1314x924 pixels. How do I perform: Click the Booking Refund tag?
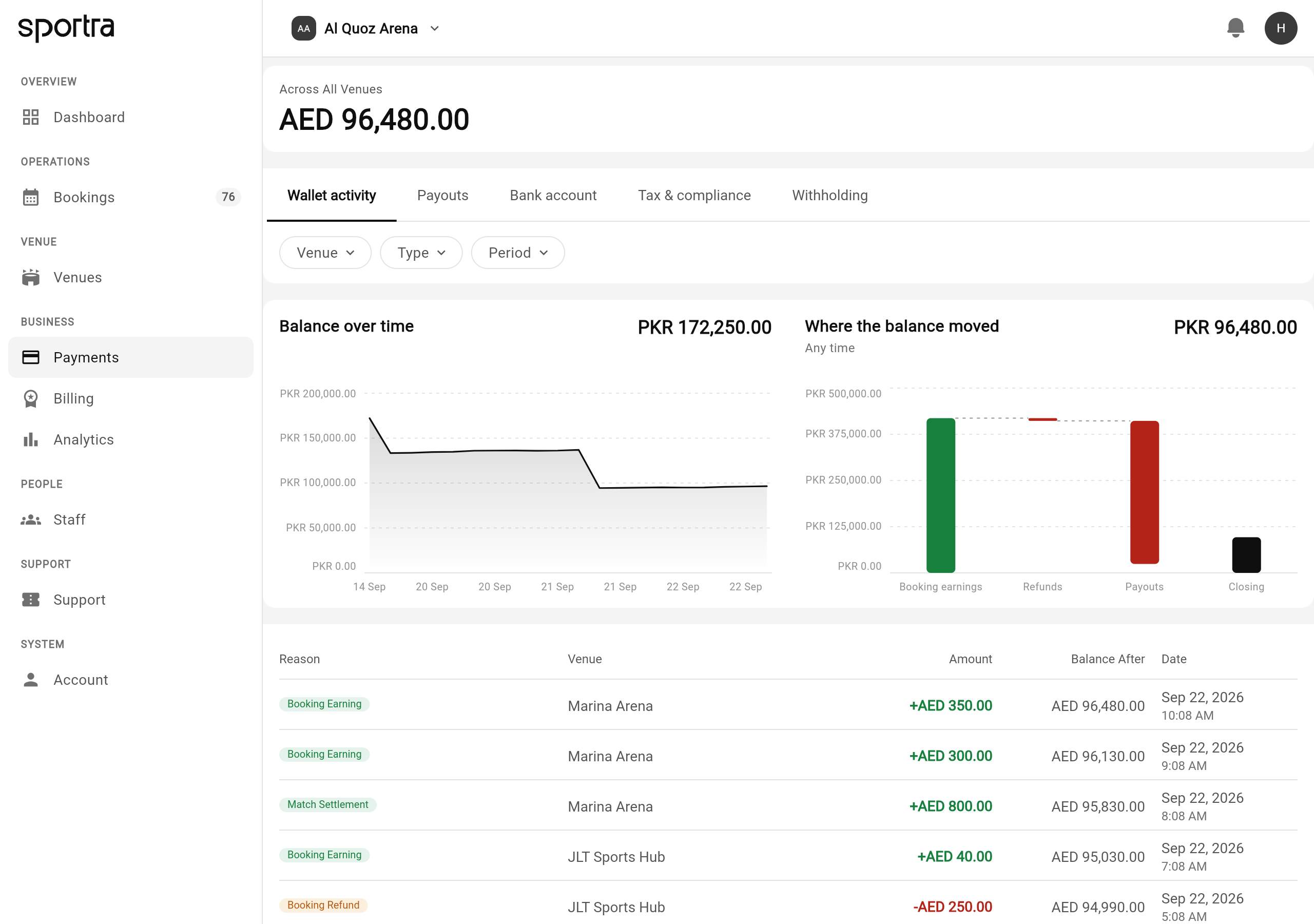pos(323,906)
